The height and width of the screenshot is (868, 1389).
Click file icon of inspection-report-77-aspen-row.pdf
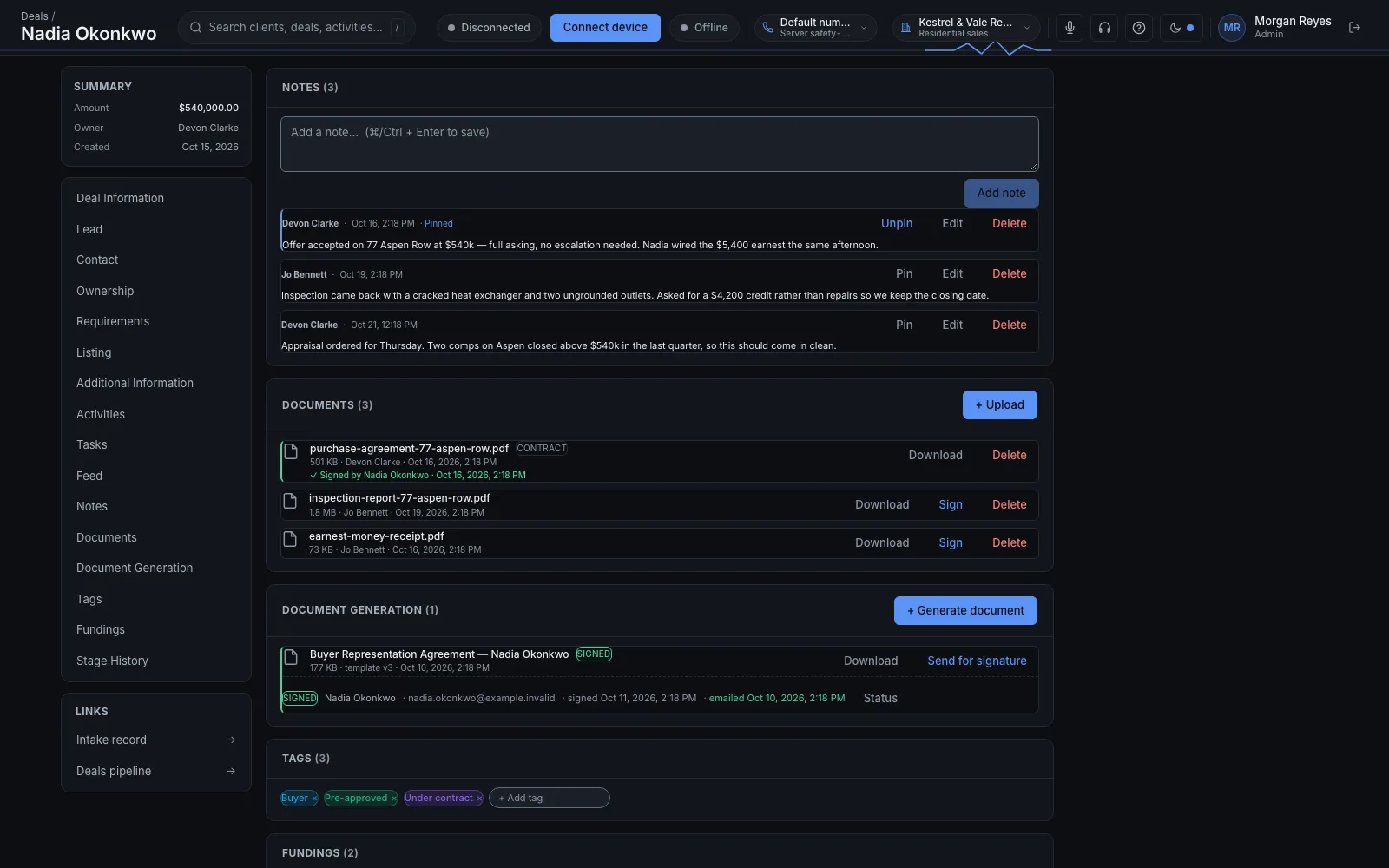pos(291,501)
